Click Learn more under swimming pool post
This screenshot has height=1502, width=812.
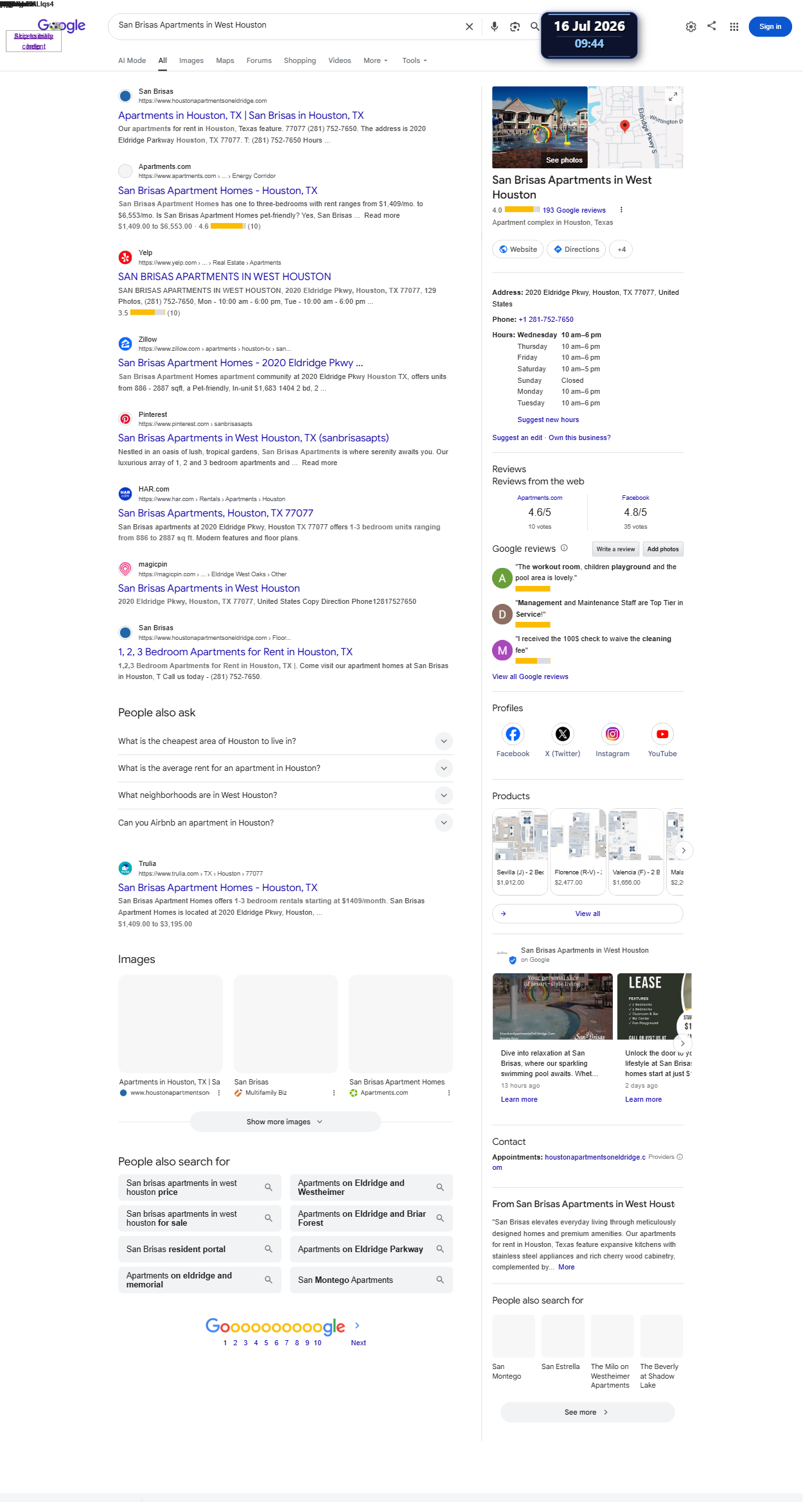tap(519, 1099)
